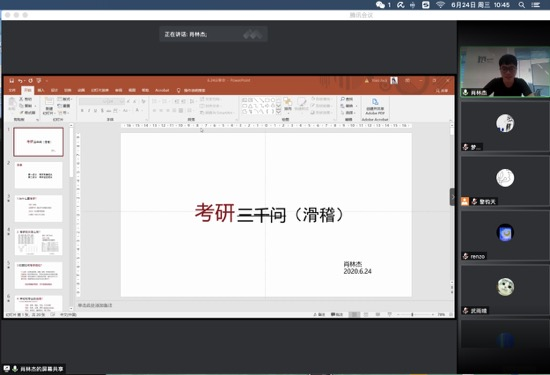Click the Format Painter brush
This screenshot has width=550, height=375.
[27, 112]
